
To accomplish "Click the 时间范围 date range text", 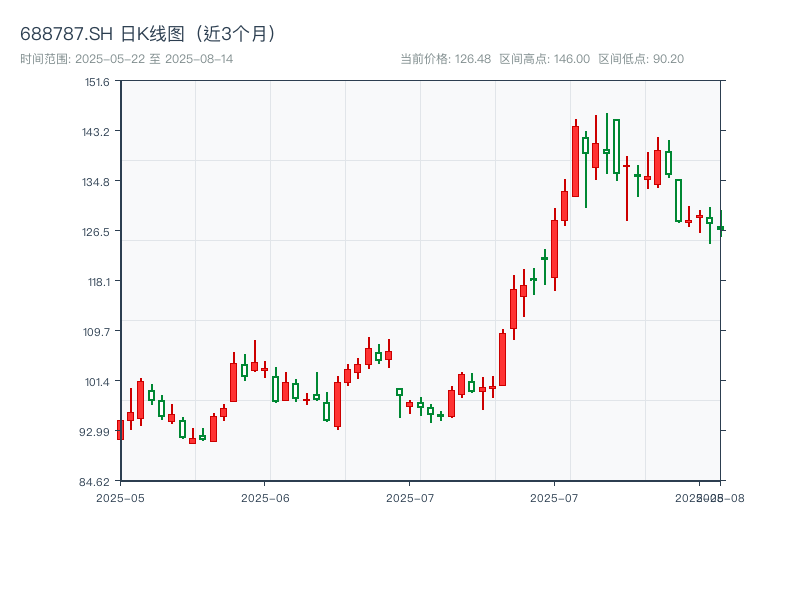I will click(127, 59).
